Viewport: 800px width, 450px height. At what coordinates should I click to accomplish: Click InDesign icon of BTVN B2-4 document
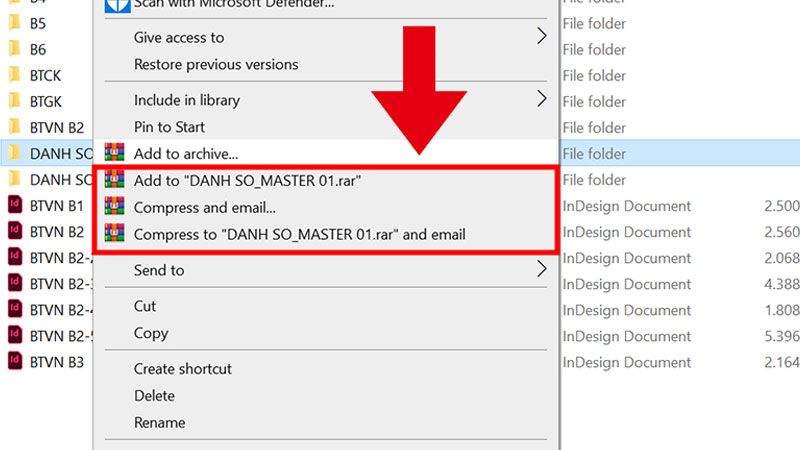tap(15, 309)
